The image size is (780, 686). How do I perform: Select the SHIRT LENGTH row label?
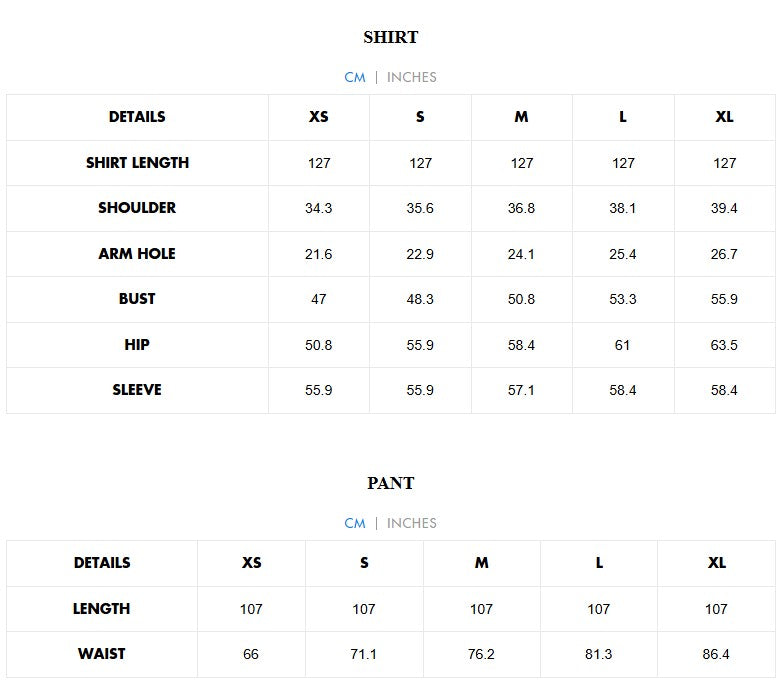[x=137, y=163]
